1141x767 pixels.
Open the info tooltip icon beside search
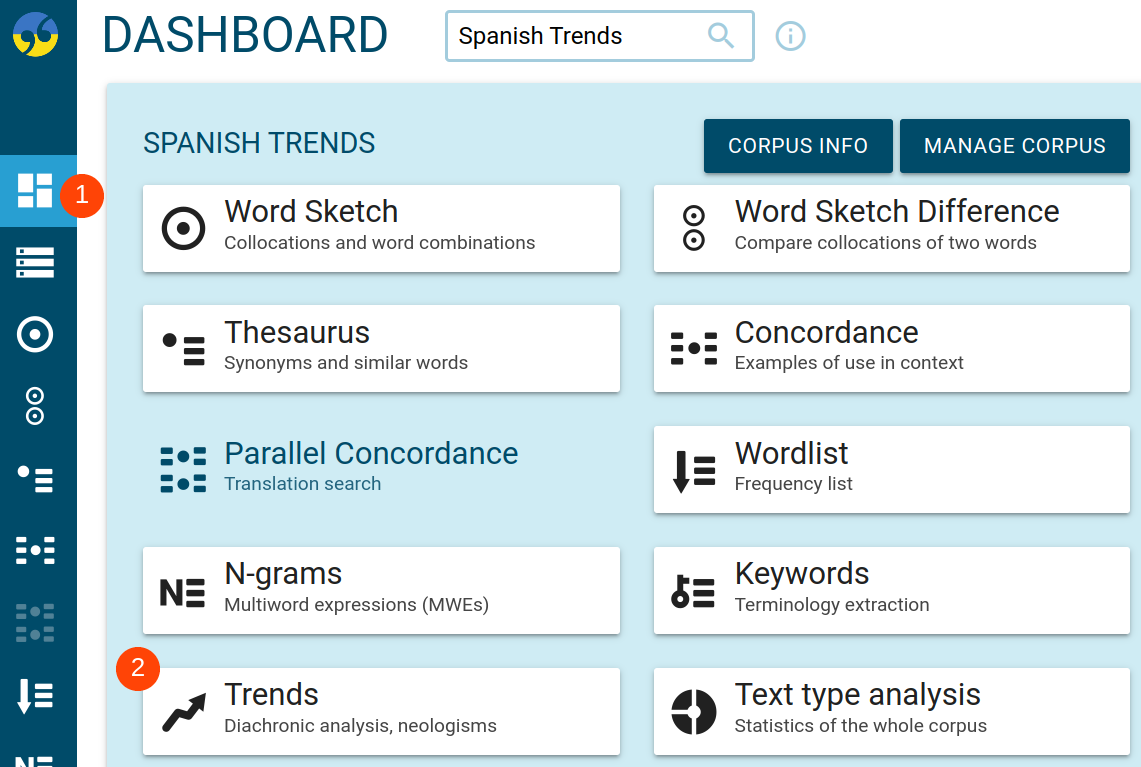click(x=790, y=35)
